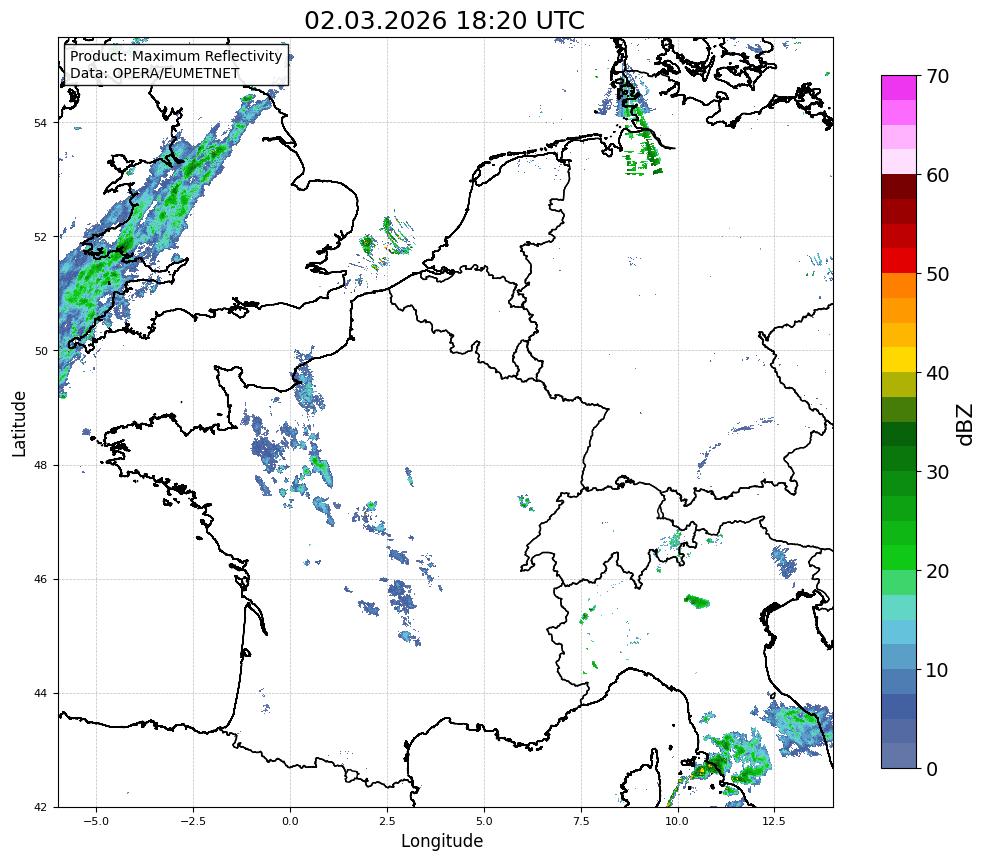Click the dark red swatch just below 60 dBZ
The height and width of the screenshot is (860, 985).
point(898,187)
